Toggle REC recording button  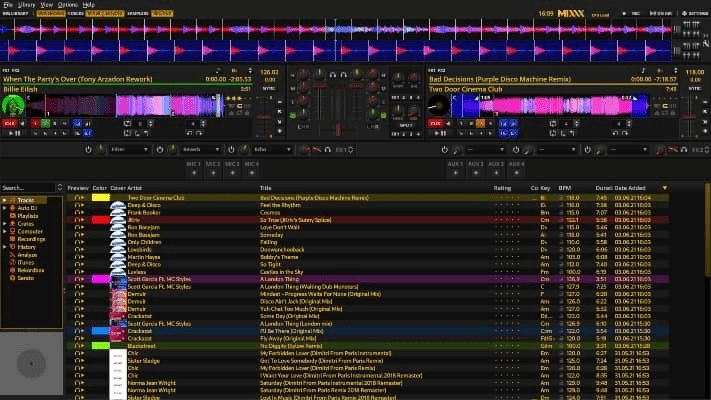click(632, 14)
